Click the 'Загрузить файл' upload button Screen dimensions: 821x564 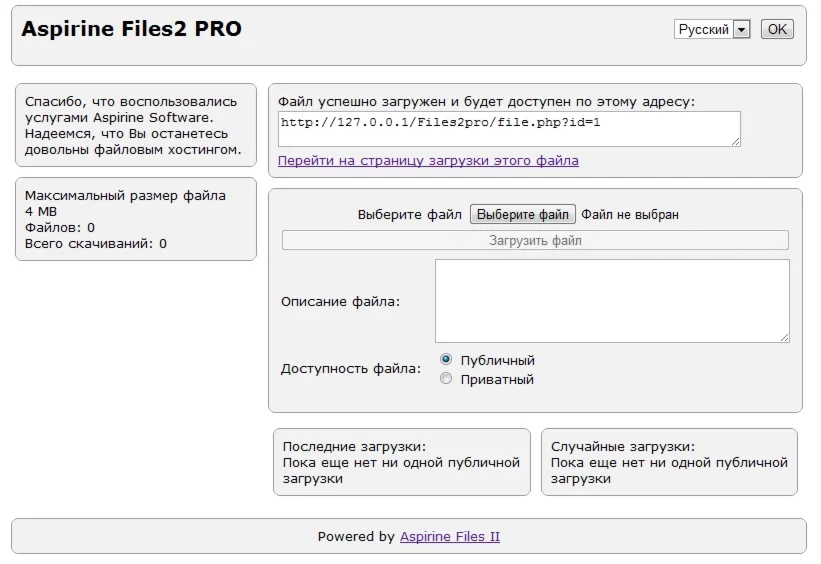pos(535,241)
